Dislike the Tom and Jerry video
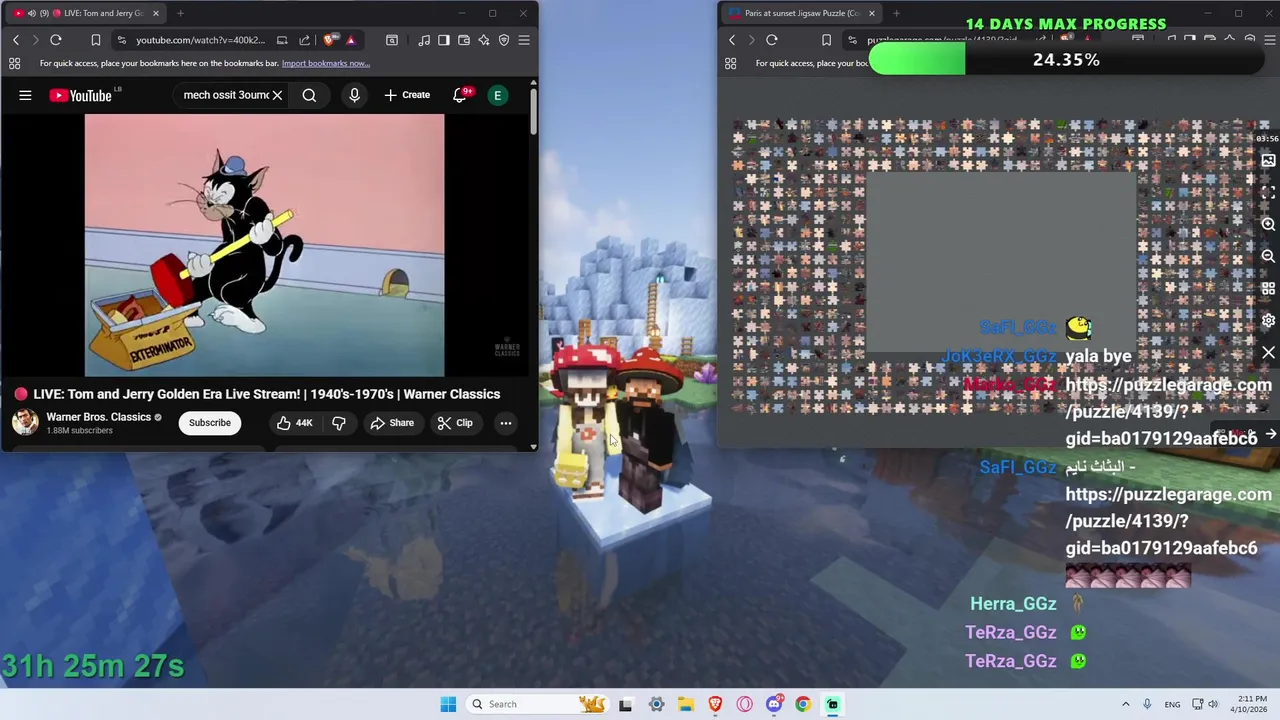1280x720 pixels. 339,423
